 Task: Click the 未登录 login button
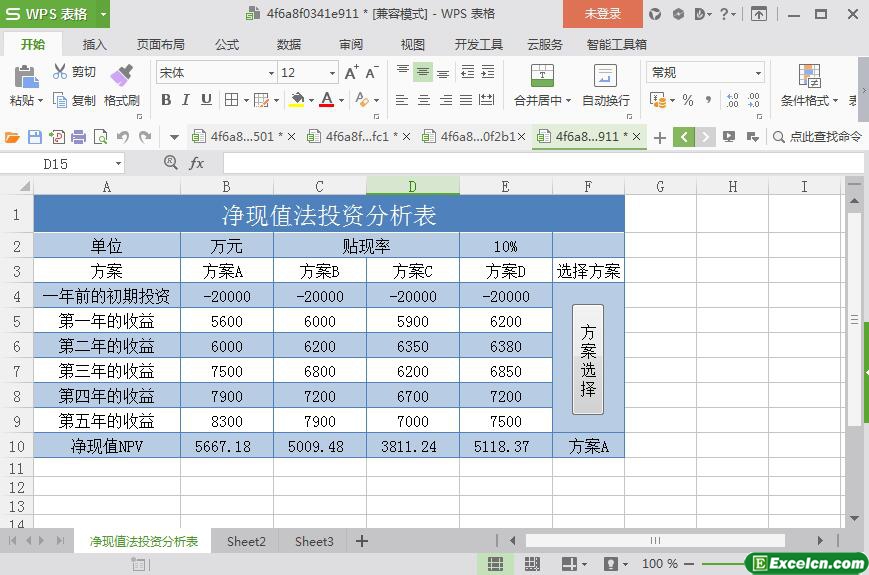[602, 14]
